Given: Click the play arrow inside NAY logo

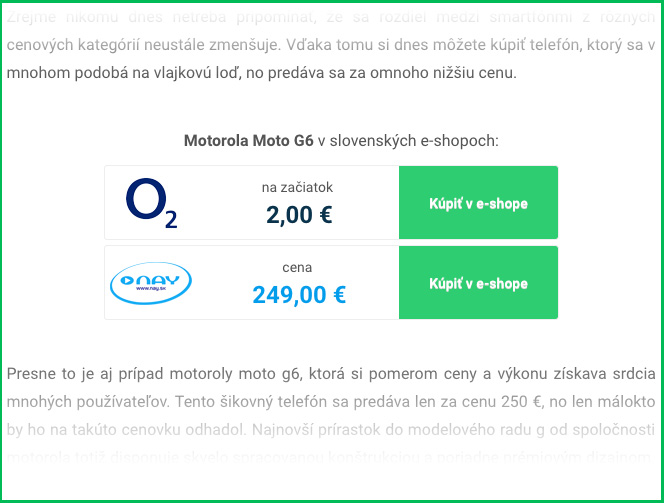Looking at the screenshot, I should [x=127, y=280].
